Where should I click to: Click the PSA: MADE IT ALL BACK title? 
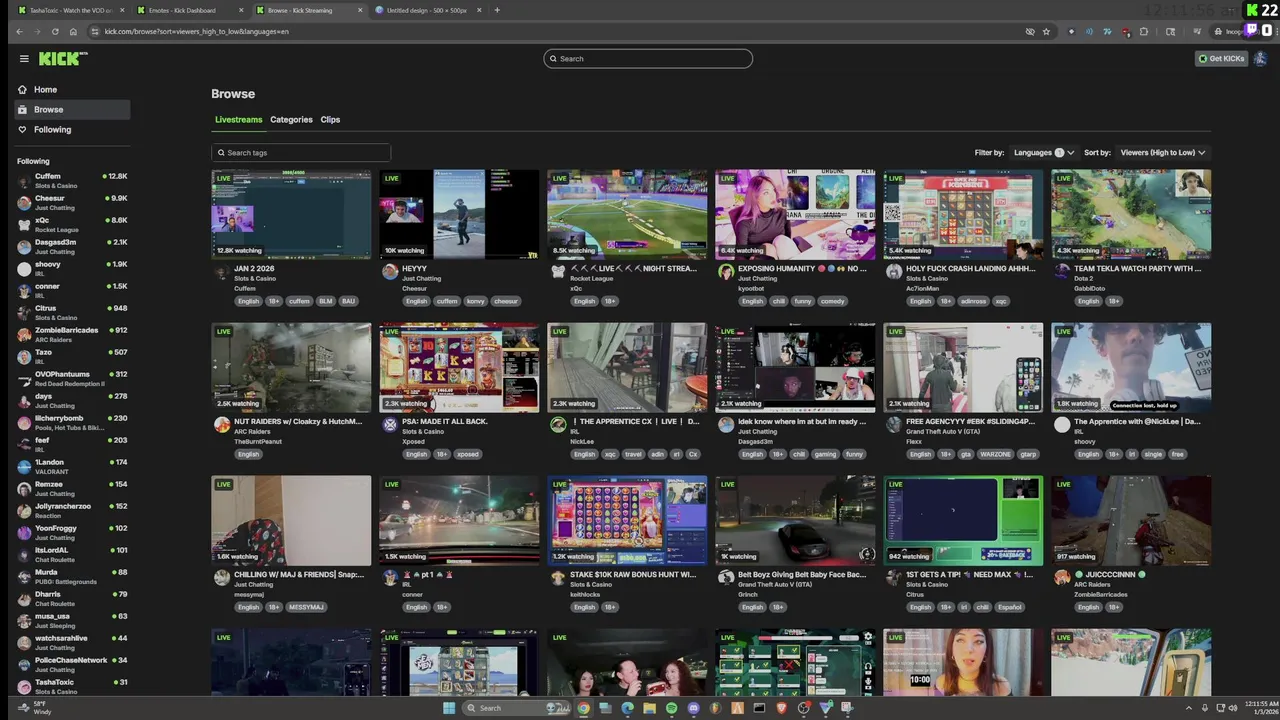click(444, 422)
